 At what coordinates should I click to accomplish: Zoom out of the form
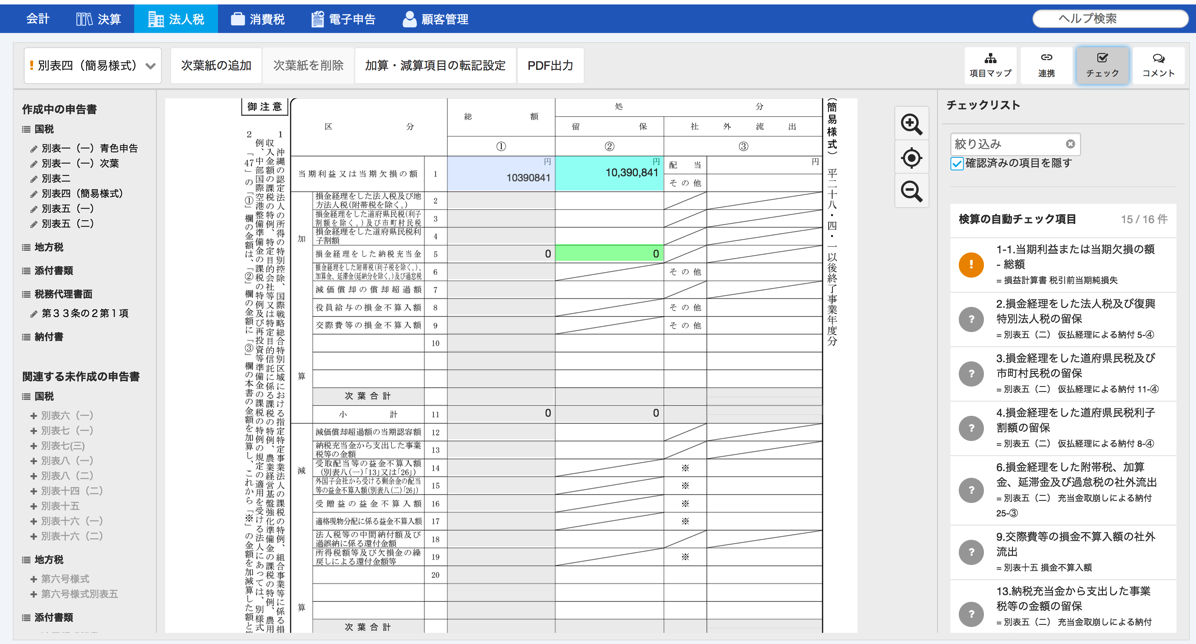coord(911,191)
